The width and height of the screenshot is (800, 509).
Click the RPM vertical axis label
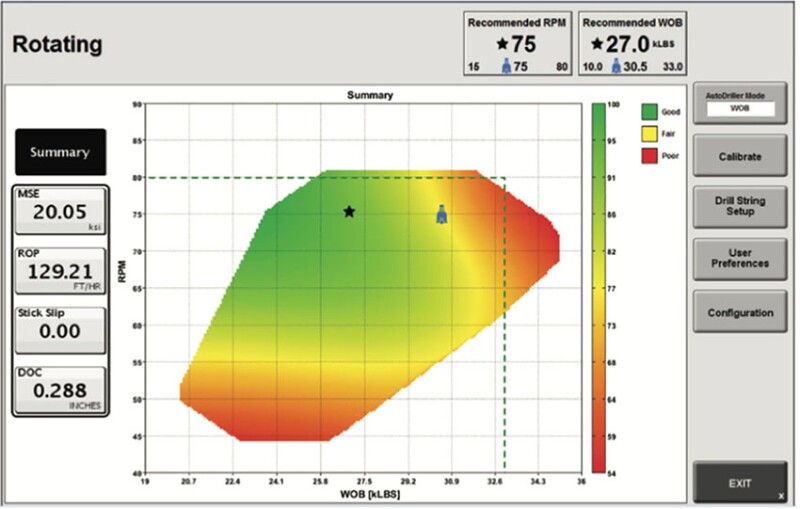(122, 271)
